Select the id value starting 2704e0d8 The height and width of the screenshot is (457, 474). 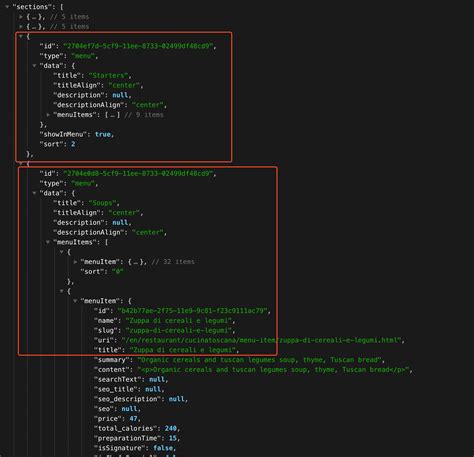tap(138, 173)
